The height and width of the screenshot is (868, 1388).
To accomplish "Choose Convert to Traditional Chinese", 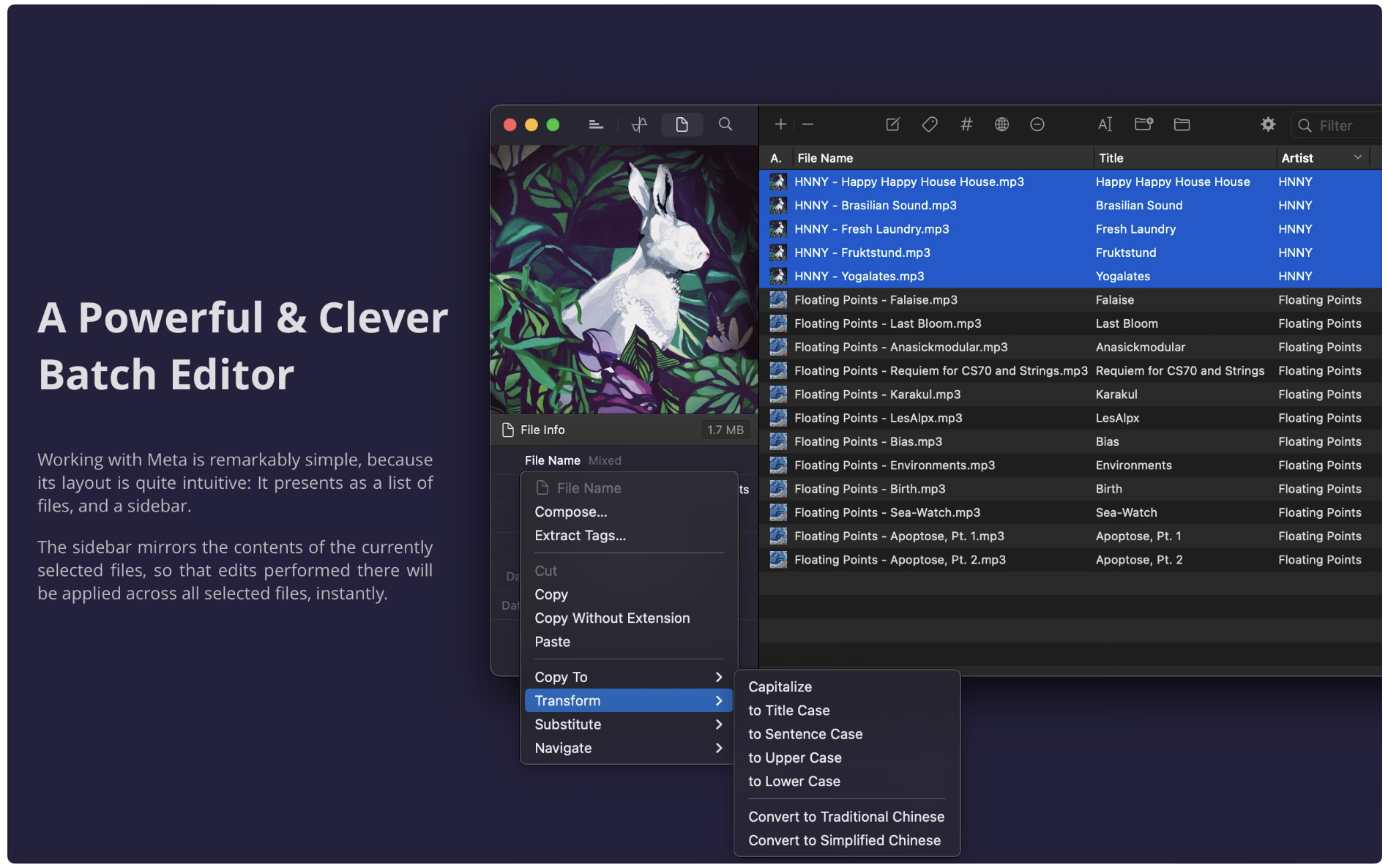I will (846, 816).
